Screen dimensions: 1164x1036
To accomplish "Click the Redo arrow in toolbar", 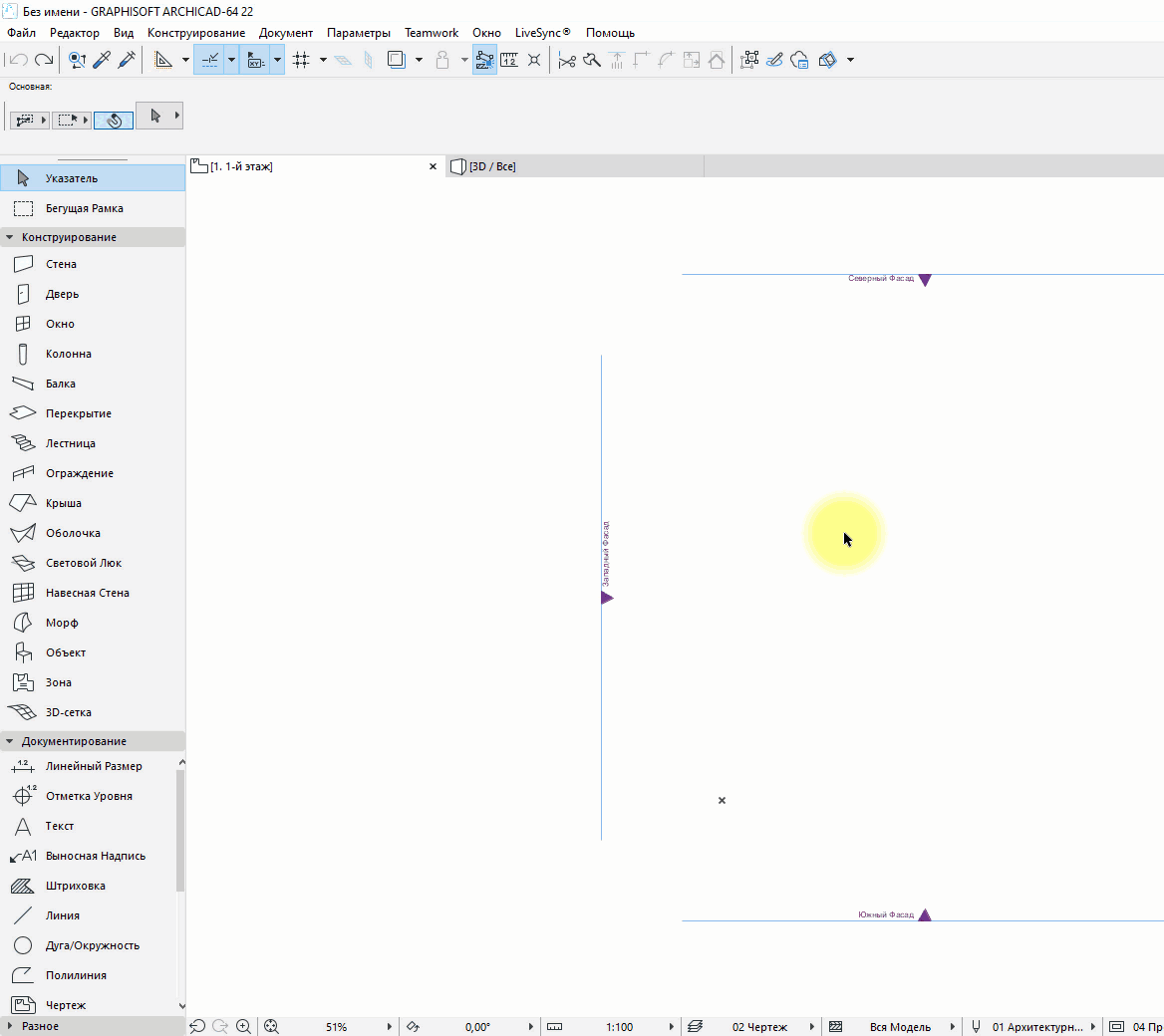I will click(44, 61).
